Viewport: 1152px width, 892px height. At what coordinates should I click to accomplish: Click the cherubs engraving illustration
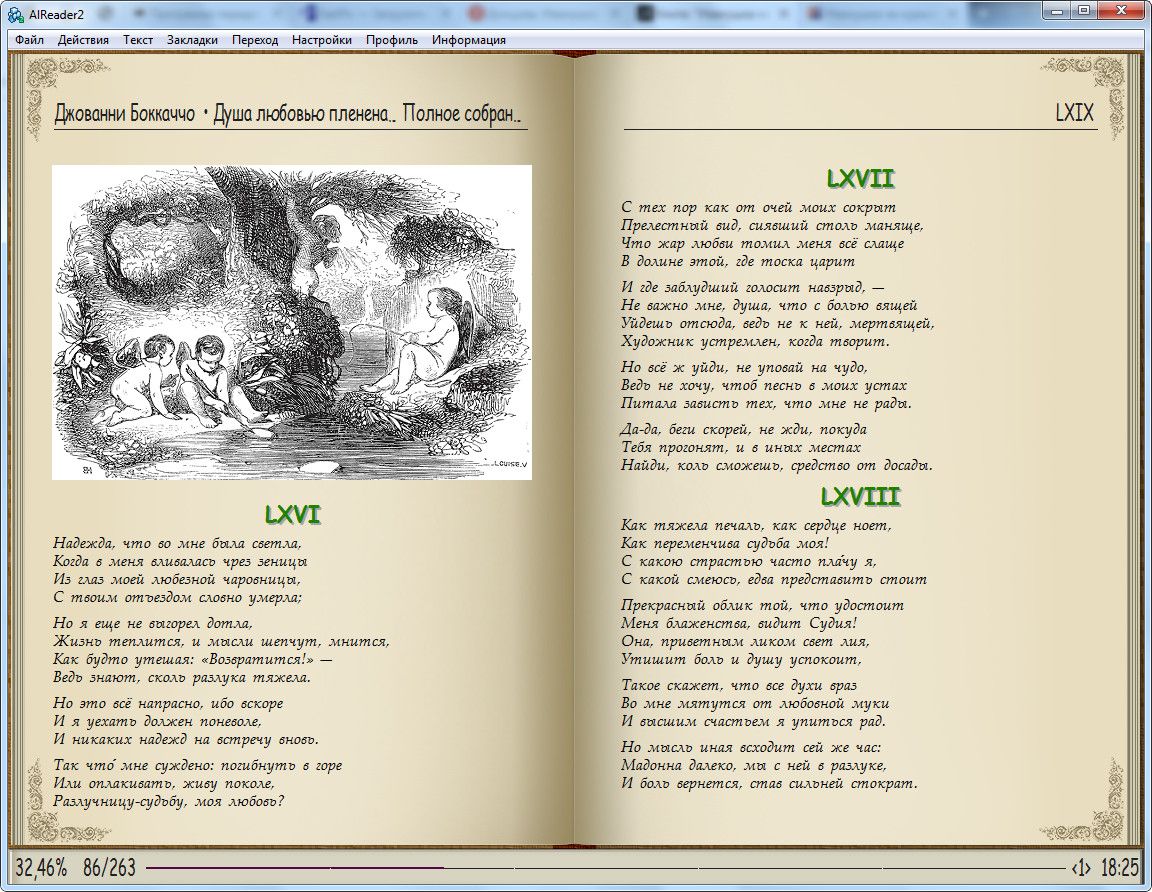click(x=292, y=323)
